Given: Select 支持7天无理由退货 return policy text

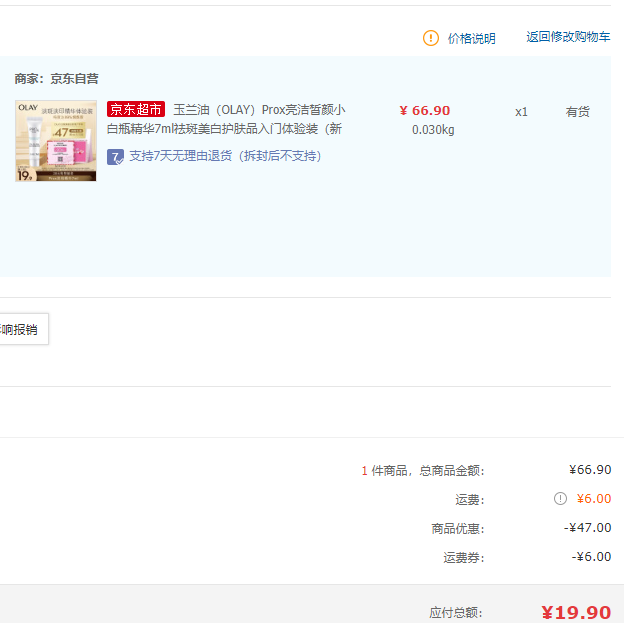Looking at the screenshot, I should (225, 156).
